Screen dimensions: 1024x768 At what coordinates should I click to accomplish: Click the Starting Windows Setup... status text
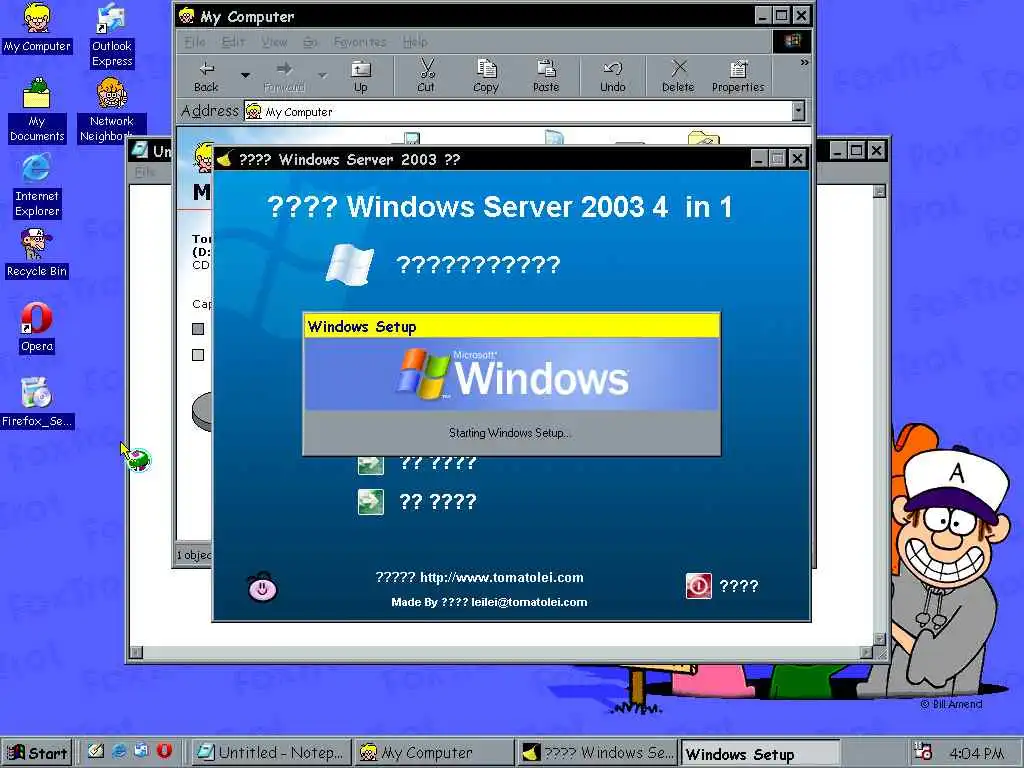point(509,432)
